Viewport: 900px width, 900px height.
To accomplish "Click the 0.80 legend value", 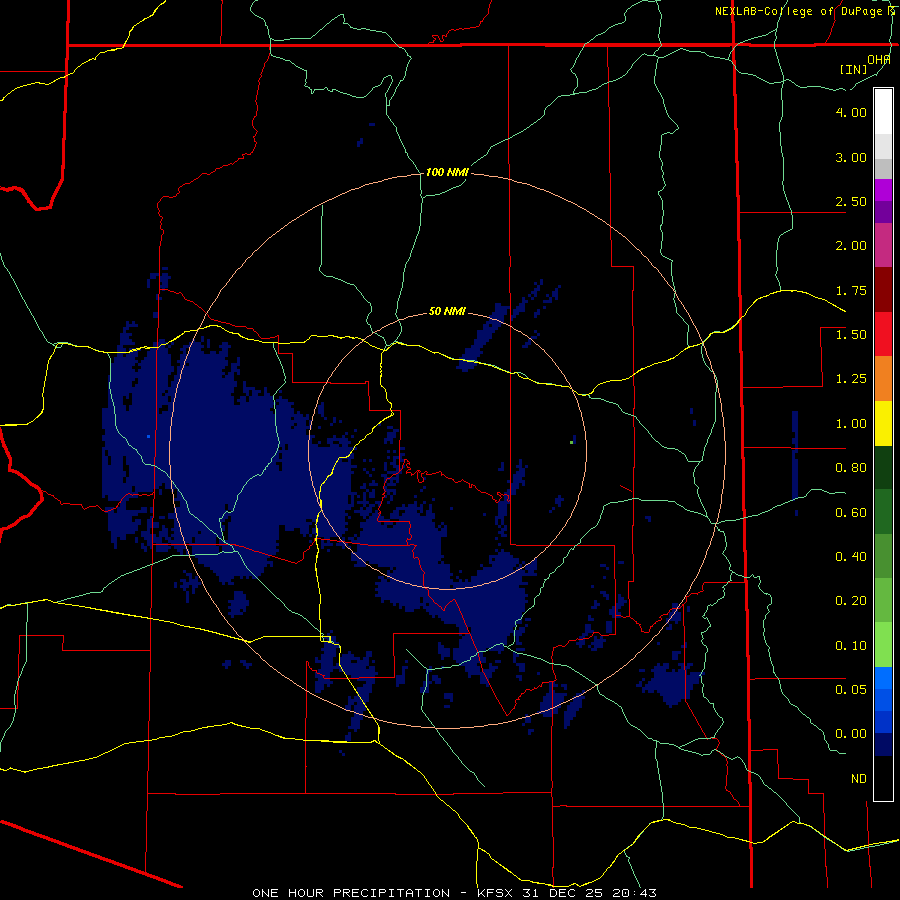I will (851, 468).
